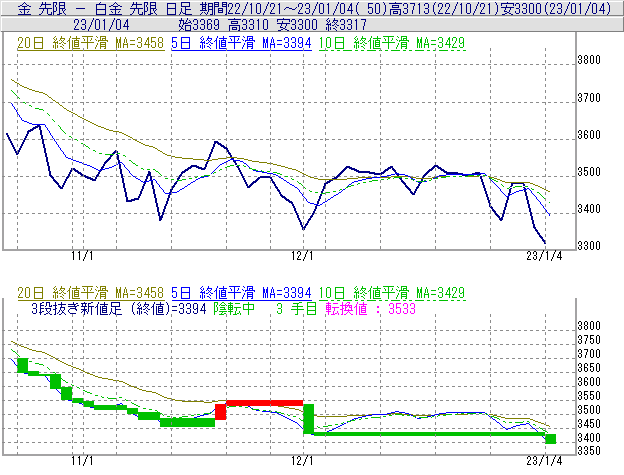Click the last green block at 23/1/4 in the lower chart
The width and height of the screenshot is (624, 475).
click(551, 439)
